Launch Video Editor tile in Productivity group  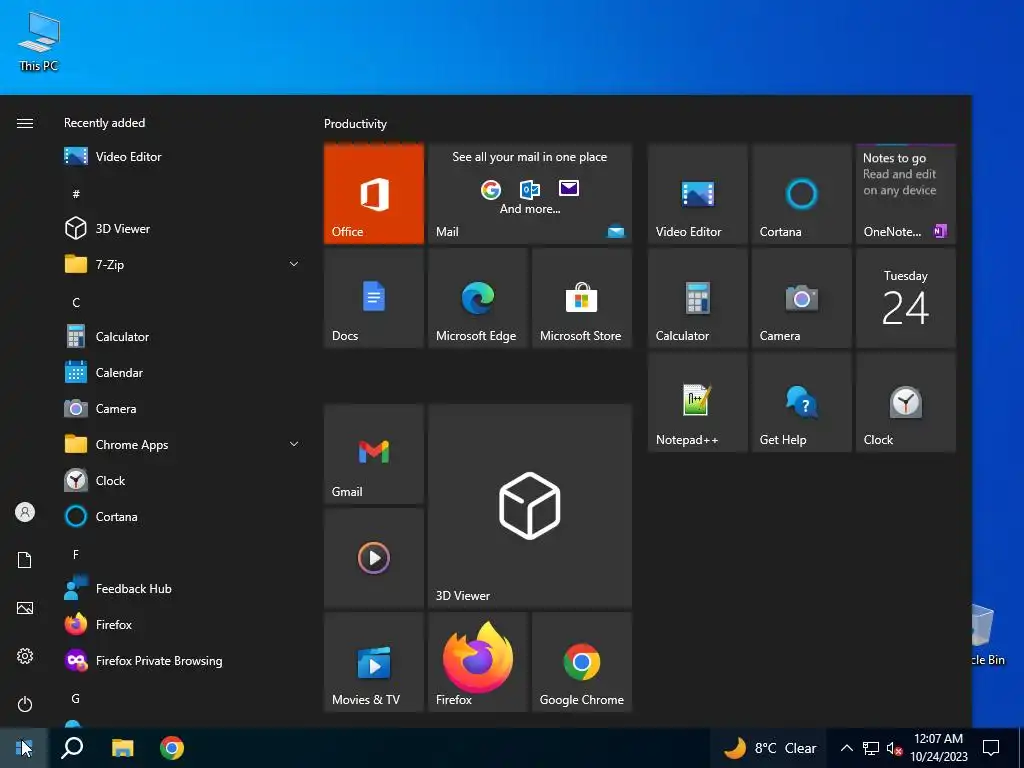[697, 194]
